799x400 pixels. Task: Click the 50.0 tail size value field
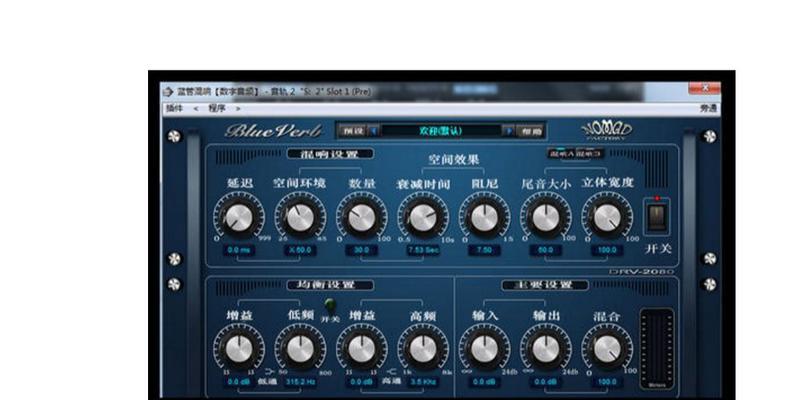click(x=546, y=250)
